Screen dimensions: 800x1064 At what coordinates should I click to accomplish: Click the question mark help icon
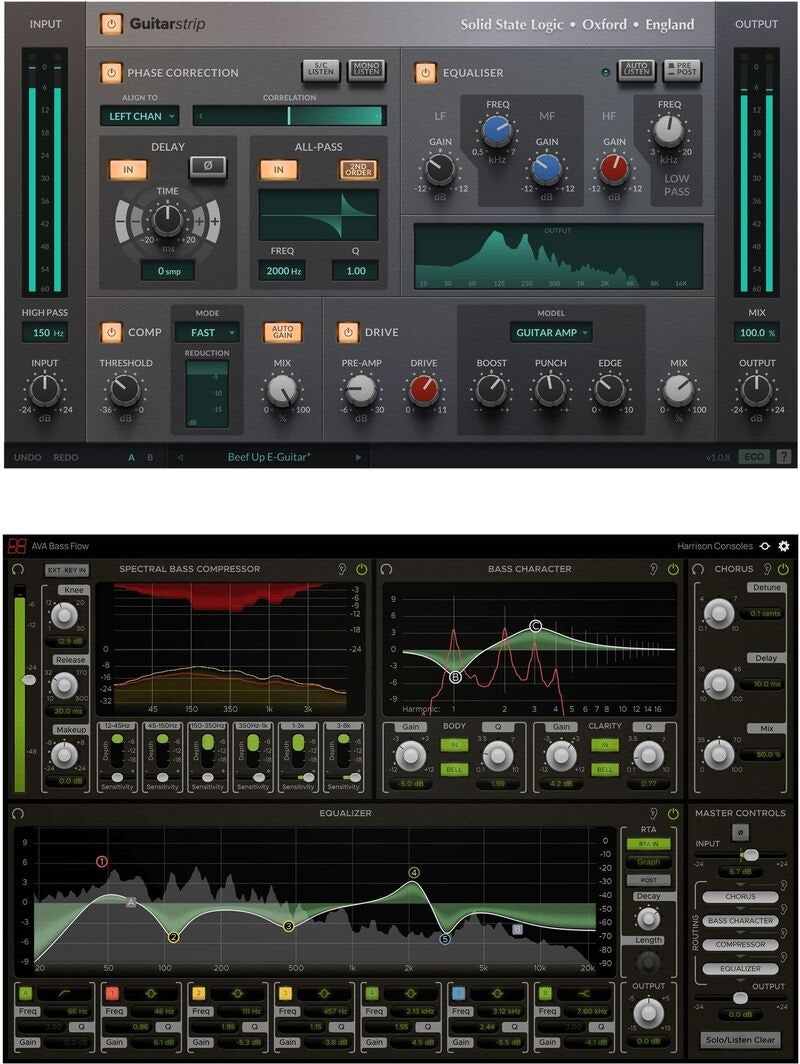click(x=783, y=457)
